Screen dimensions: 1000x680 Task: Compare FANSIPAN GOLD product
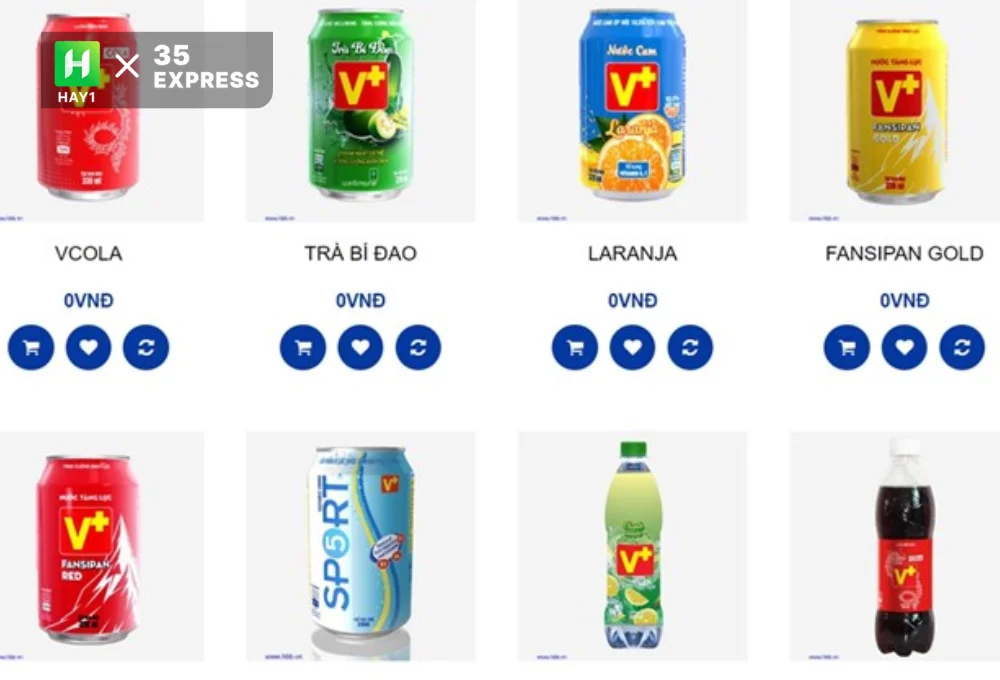[962, 347]
